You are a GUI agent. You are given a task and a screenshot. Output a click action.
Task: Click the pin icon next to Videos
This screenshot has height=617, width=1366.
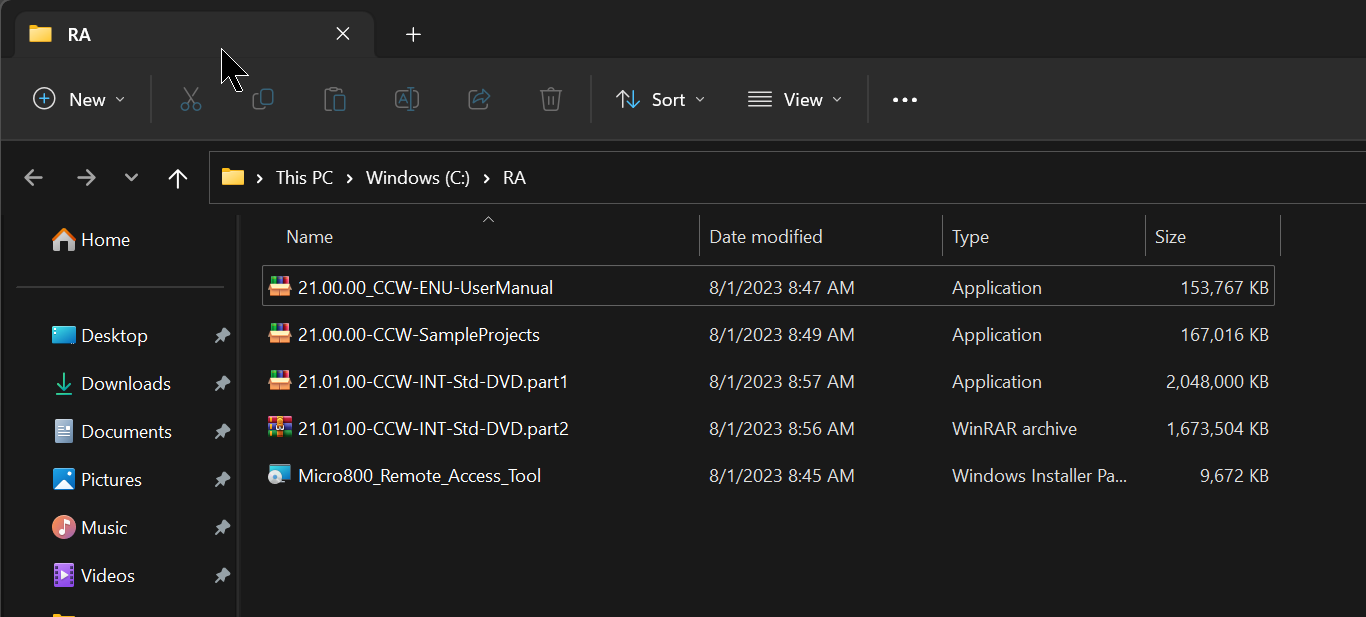(x=222, y=576)
